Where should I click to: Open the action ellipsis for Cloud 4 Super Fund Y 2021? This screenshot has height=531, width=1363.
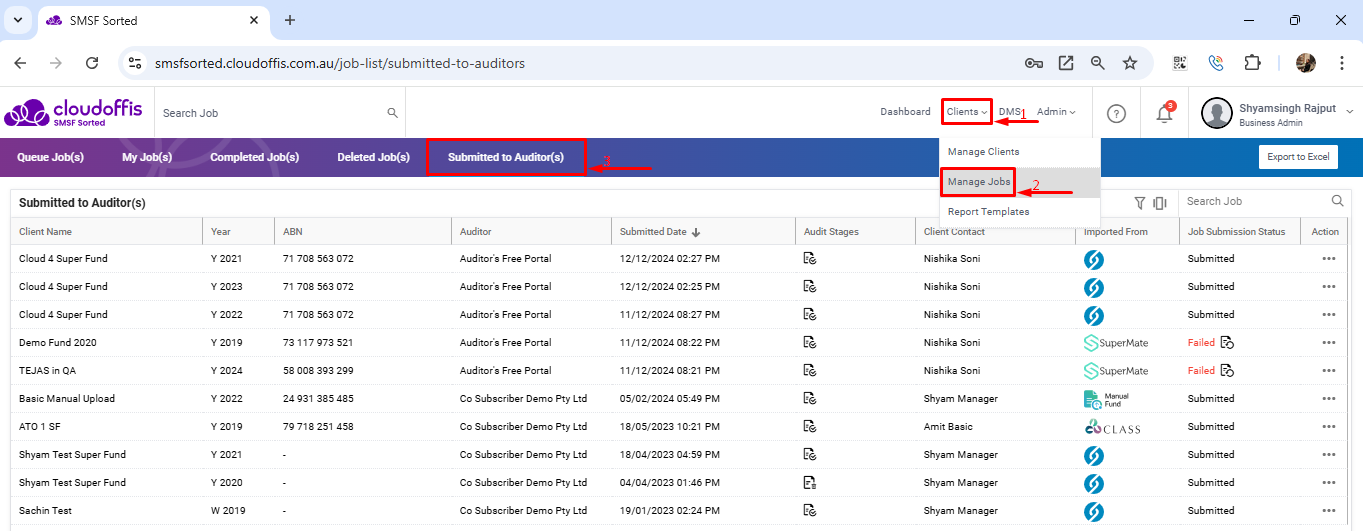(1329, 258)
